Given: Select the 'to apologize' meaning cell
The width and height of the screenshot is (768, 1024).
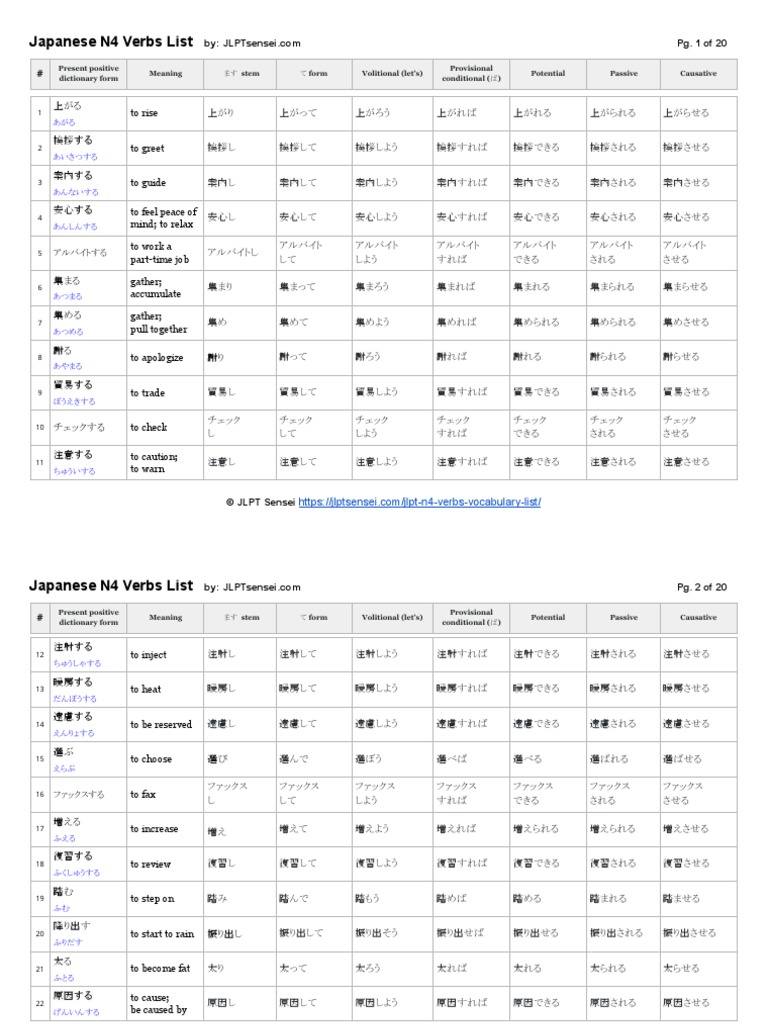Looking at the screenshot, I should 165,358.
